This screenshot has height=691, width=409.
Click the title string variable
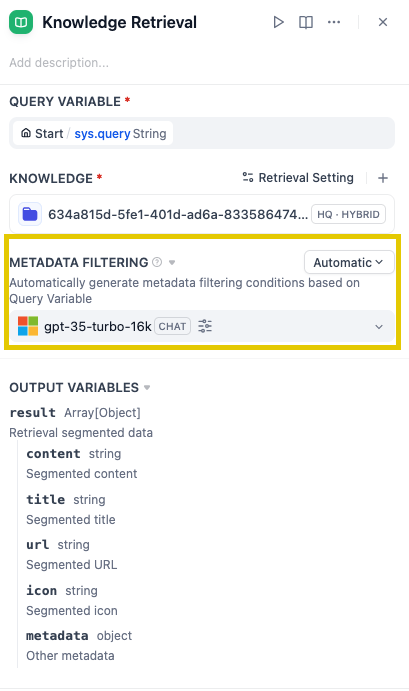click(x=66, y=499)
